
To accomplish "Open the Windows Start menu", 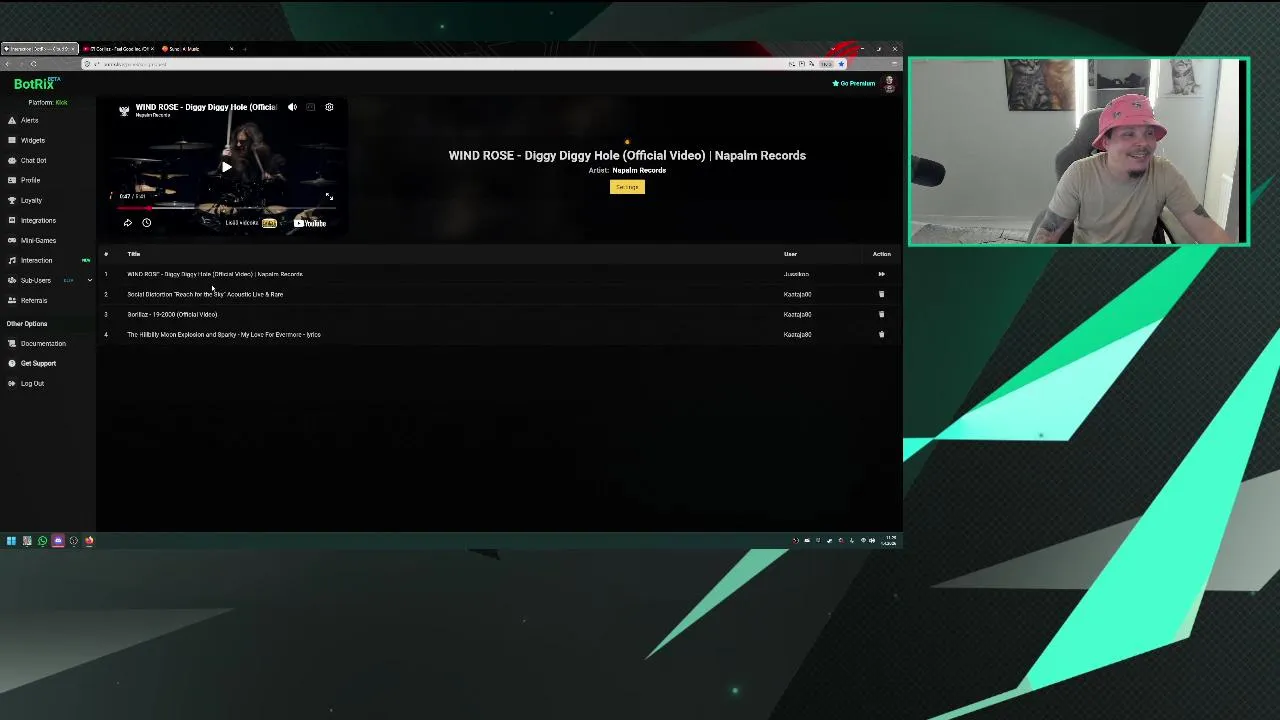I will [11, 541].
